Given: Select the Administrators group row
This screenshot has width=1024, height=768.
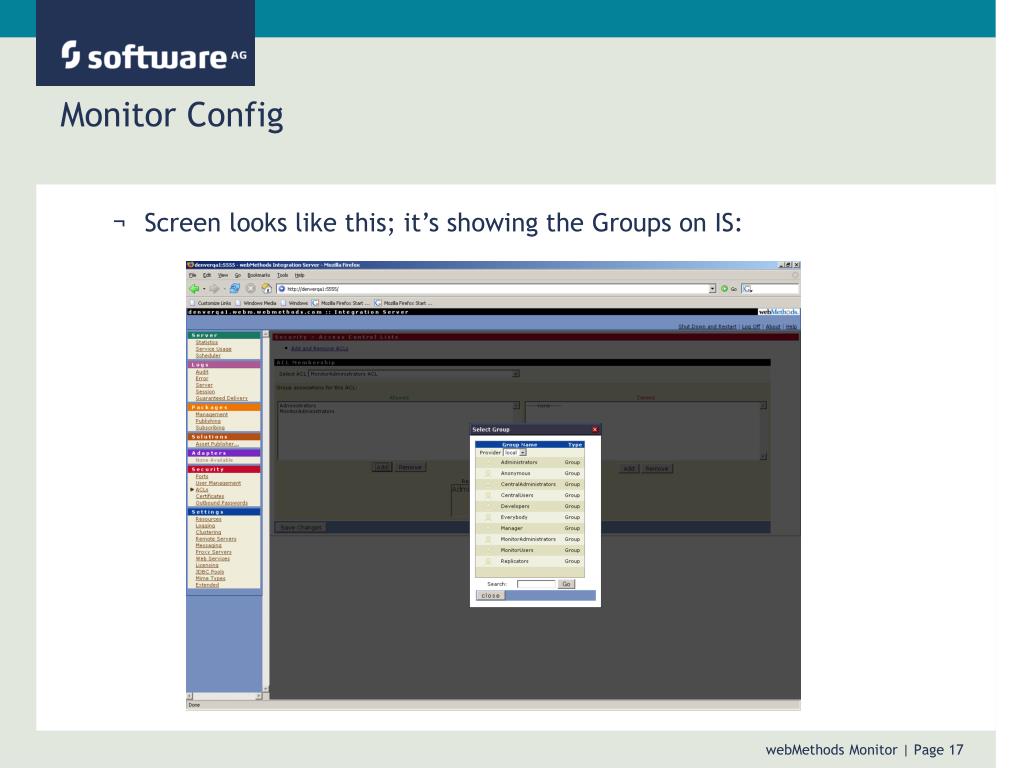Looking at the screenshot, I should 530,462.
